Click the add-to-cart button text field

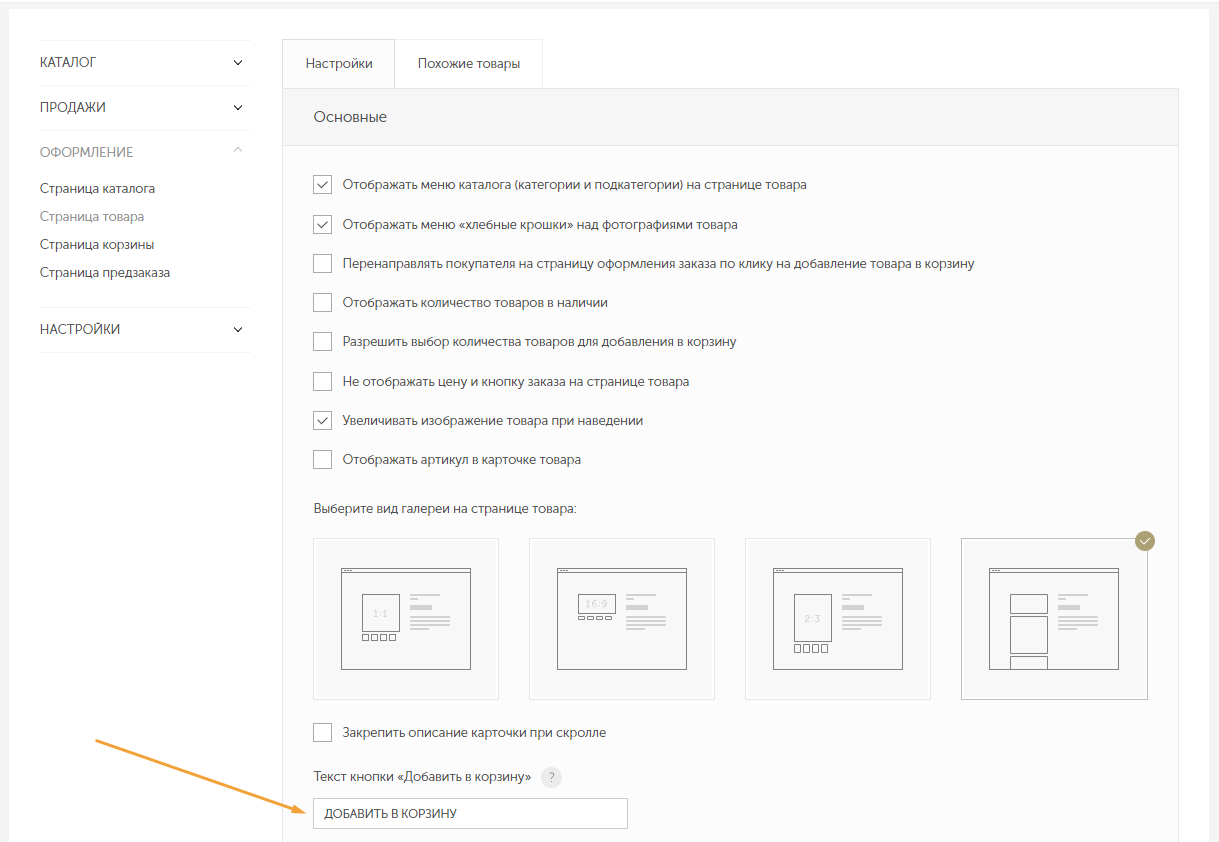[x=470, y=814]
